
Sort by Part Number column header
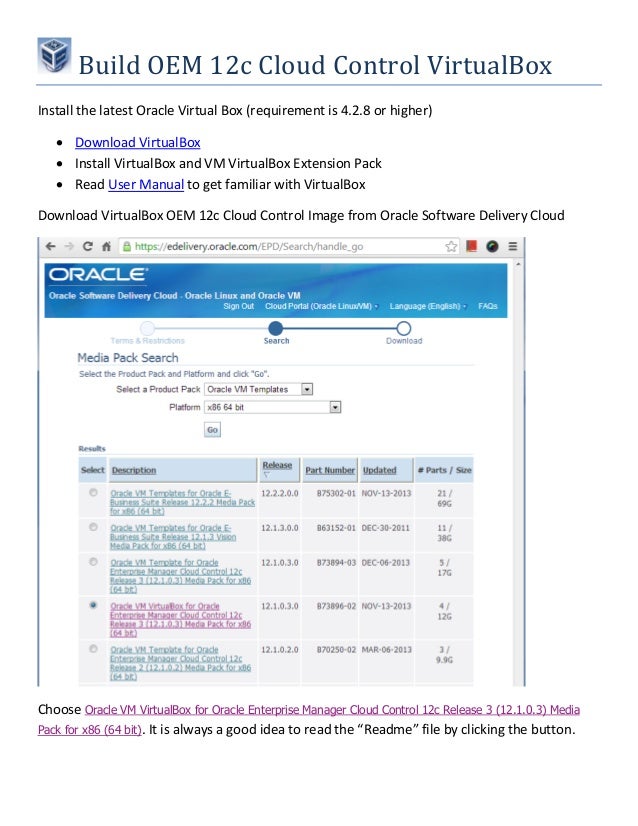pyautogui.click(x=330, y=470)
